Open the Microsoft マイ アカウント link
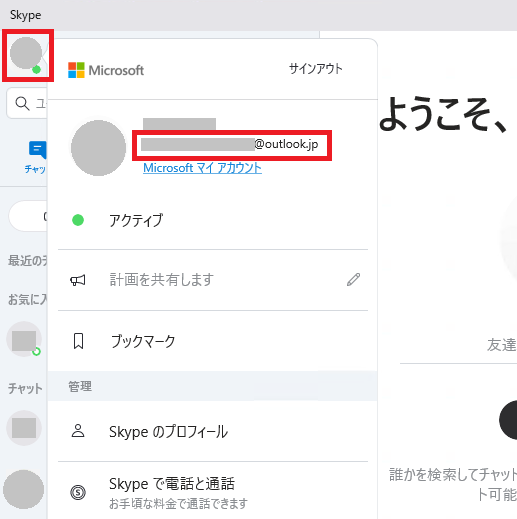517x519 pixels. (202, 168)
